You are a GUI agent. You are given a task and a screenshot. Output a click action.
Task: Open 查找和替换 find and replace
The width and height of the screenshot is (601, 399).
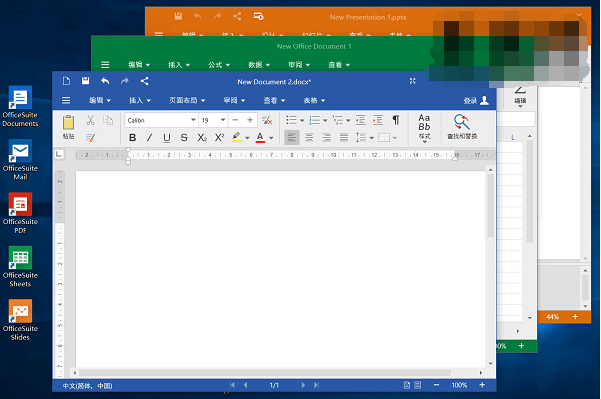(462, 127)
